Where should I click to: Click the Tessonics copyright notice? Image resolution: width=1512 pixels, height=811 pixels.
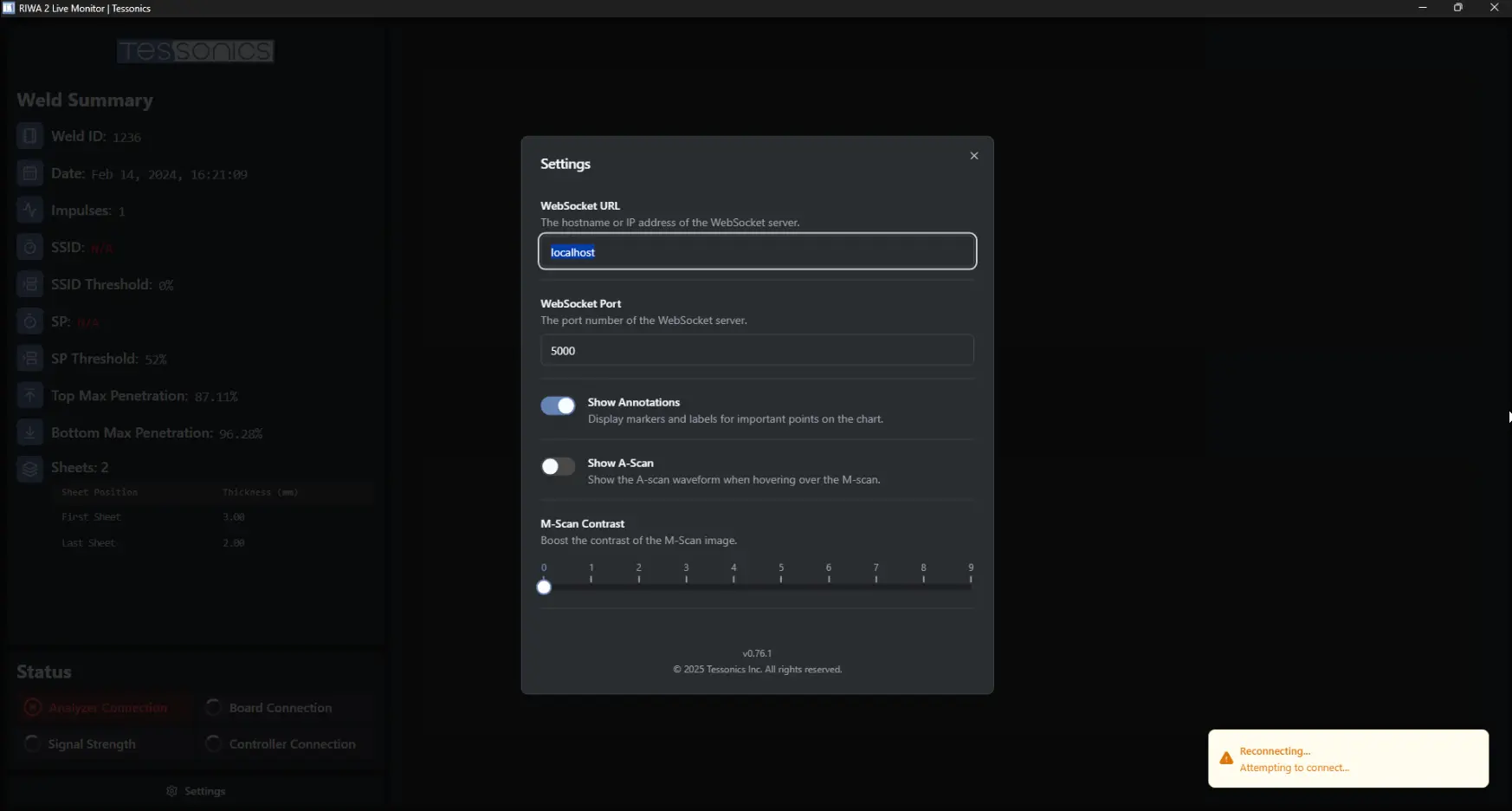point(757,670)
